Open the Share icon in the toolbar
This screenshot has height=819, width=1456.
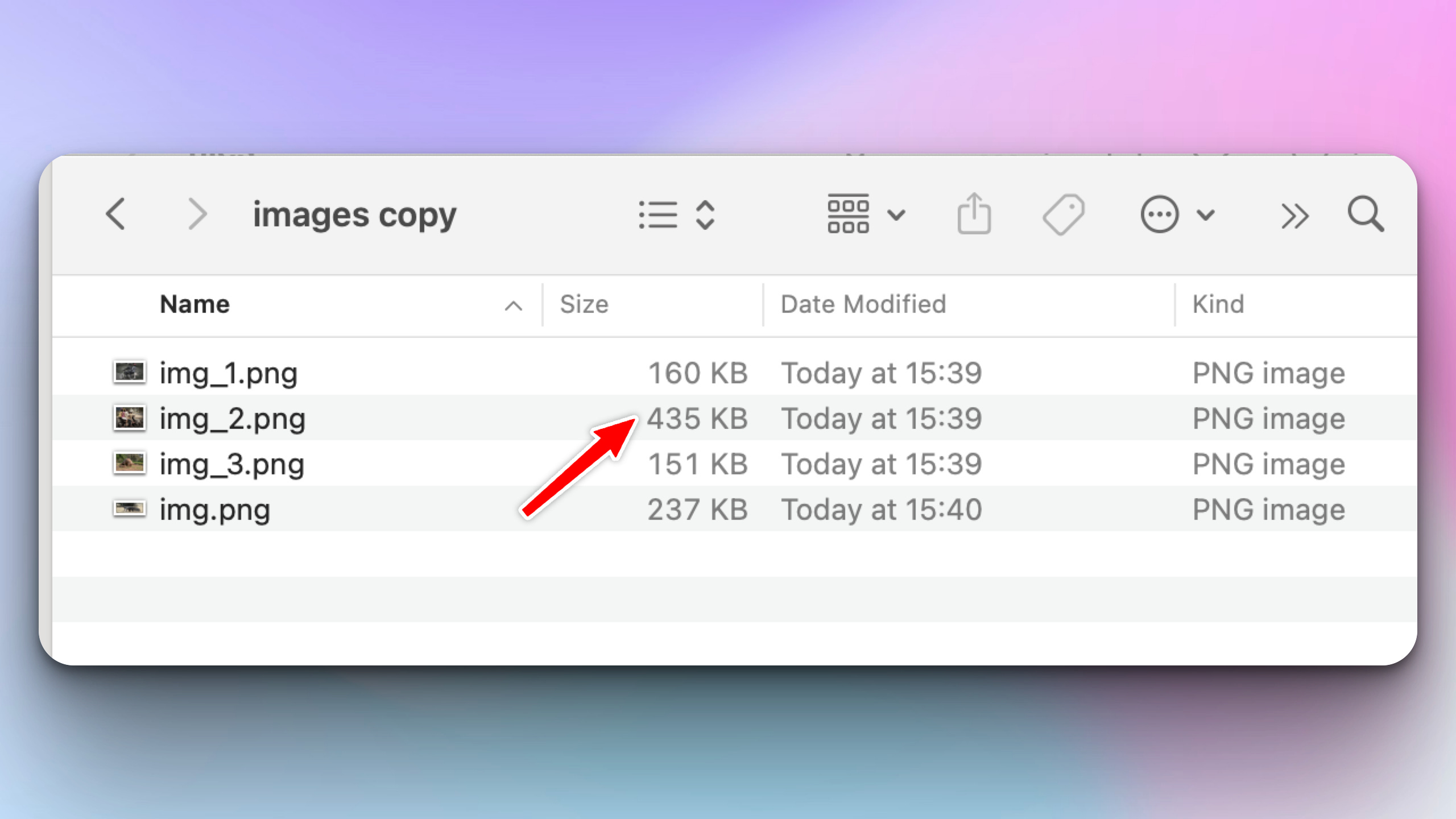click(x=975, y=214)
